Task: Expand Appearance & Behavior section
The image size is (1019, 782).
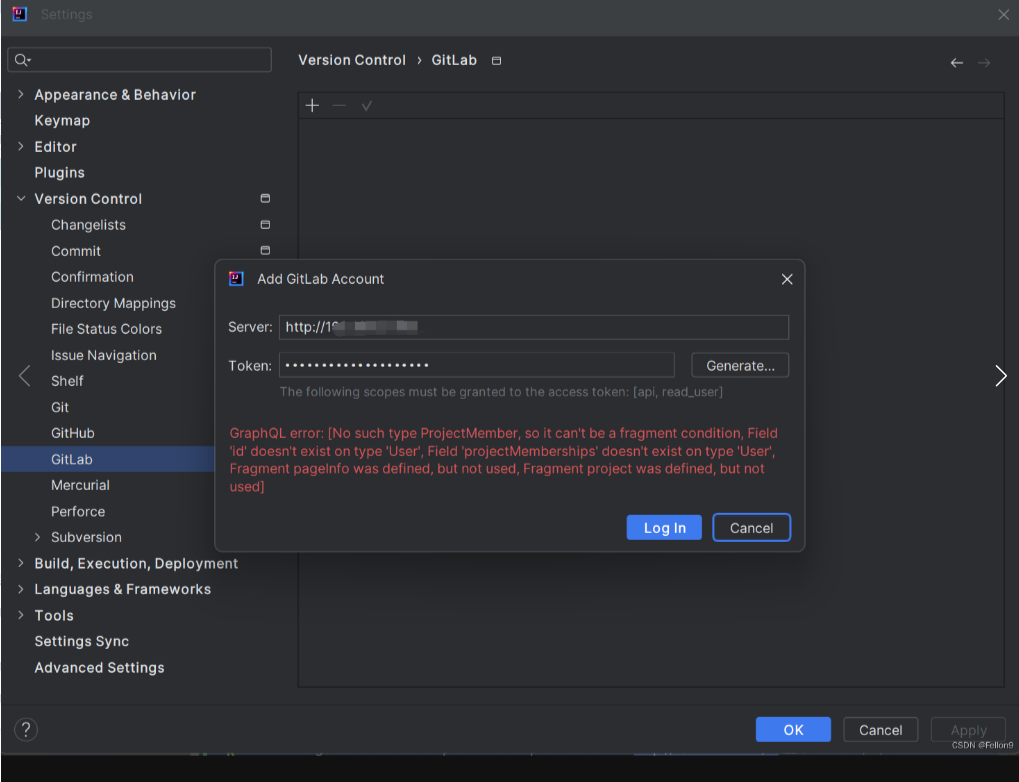Action: point(21,94)
